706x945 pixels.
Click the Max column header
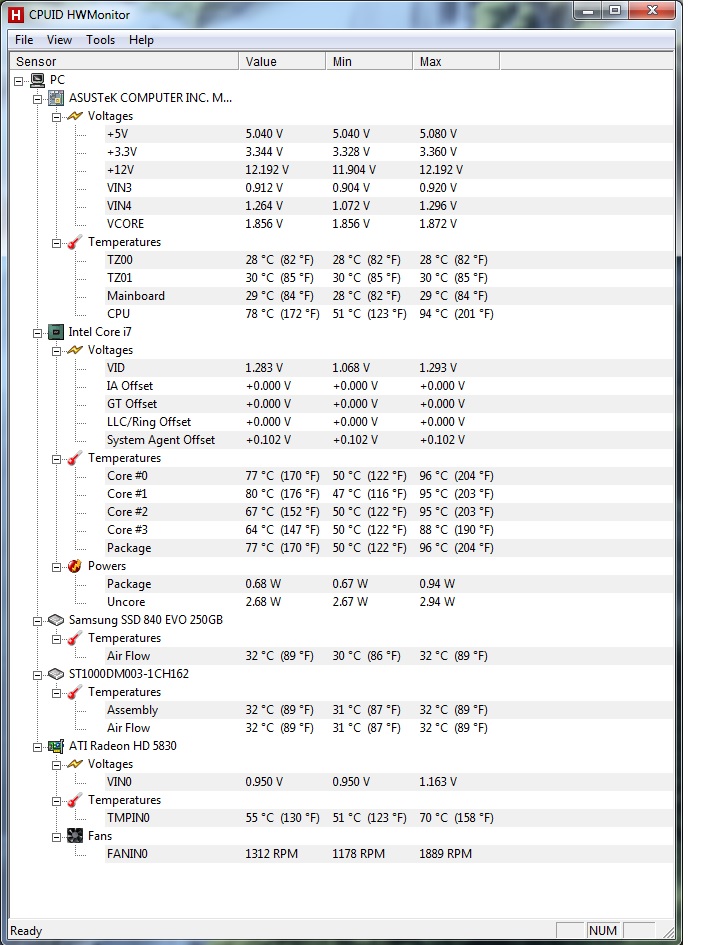[456, 61]
